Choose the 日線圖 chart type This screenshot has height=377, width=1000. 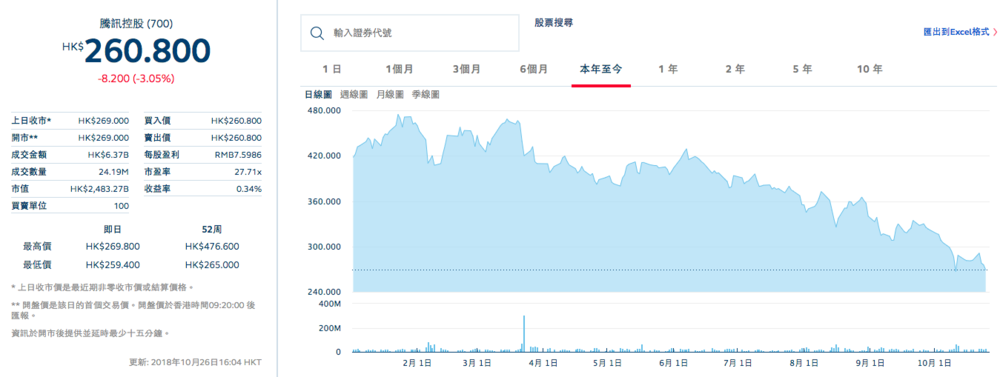pos(318,94)
